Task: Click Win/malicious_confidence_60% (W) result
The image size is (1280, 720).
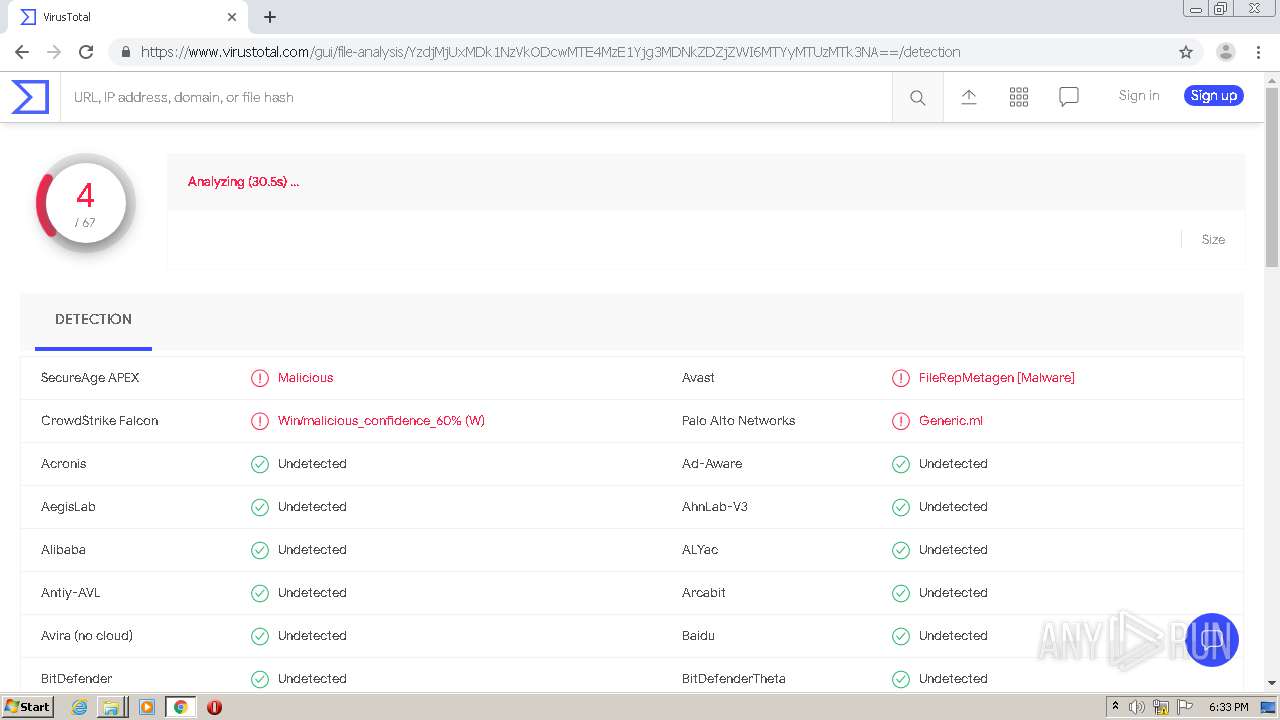Action: coord(381,421)
